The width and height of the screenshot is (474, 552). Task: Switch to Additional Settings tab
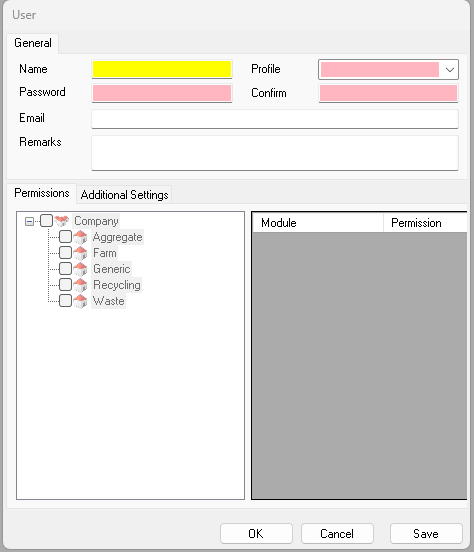click(124, 195)
